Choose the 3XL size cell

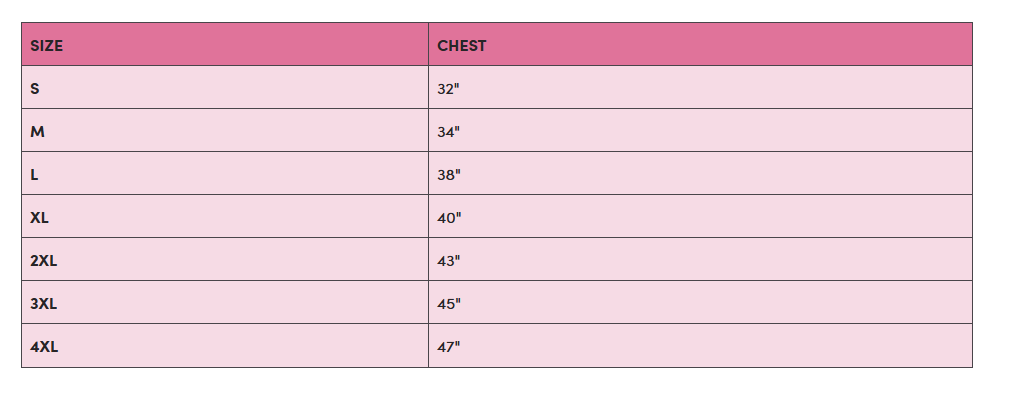click(x=44, y=304)
